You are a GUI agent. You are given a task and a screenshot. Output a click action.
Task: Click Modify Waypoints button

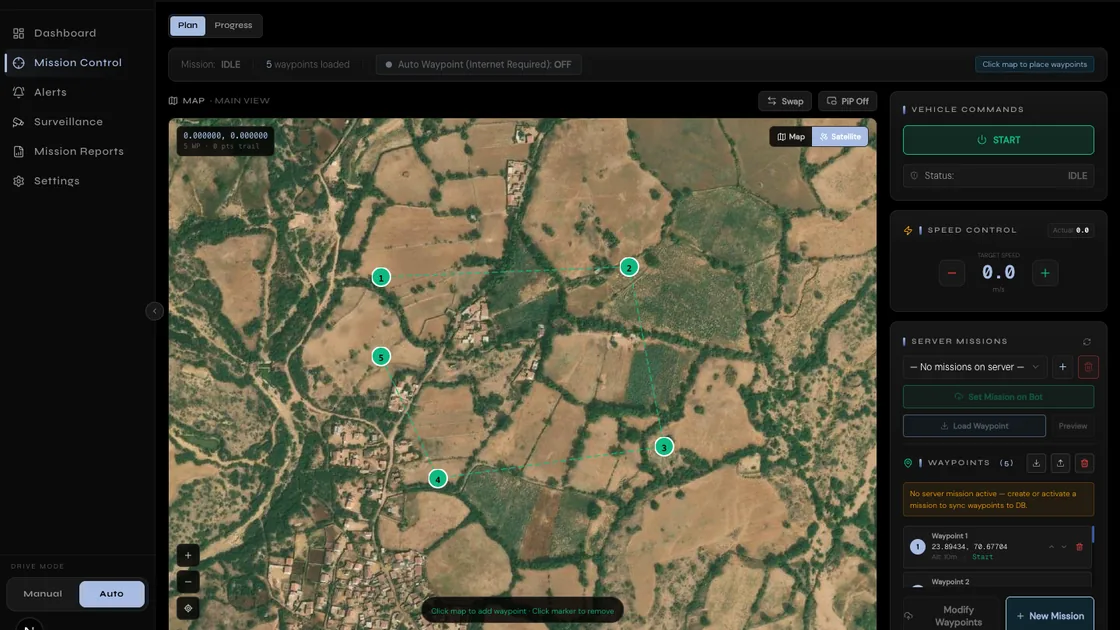(x=952, y=616)
